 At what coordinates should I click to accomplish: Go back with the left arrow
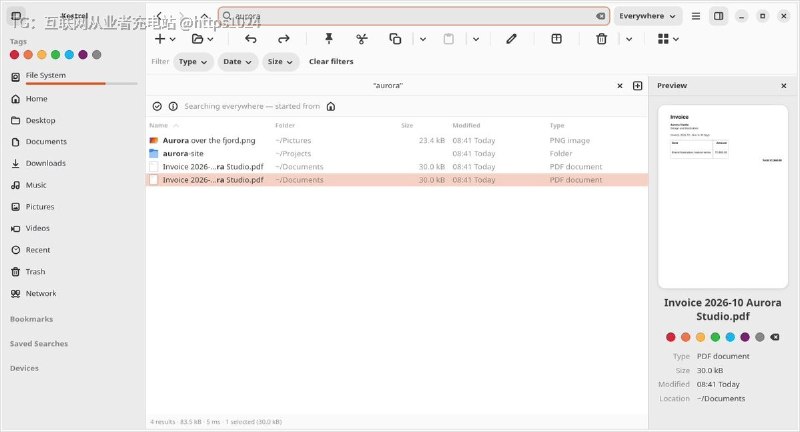click(x=159, y=16)
